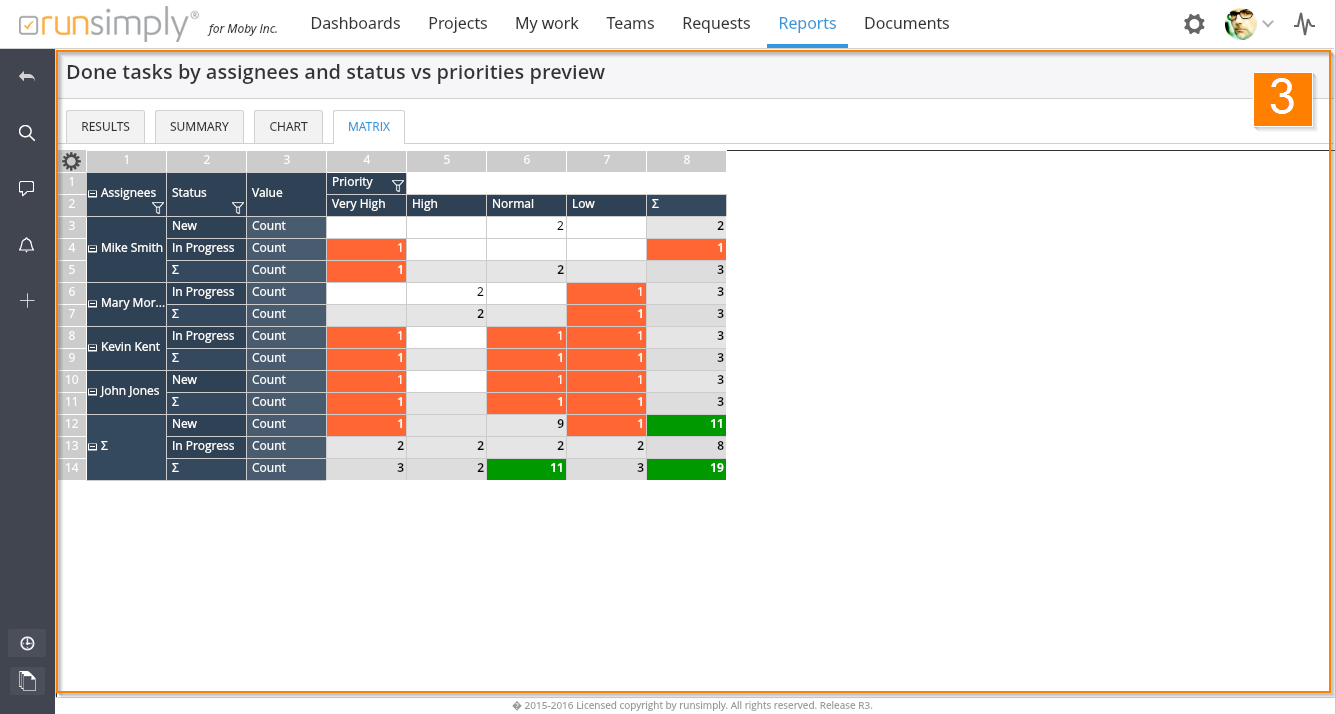Collapse the Mike Smith row group
This screenshot has width=1336, height=714.
(93, 248)
